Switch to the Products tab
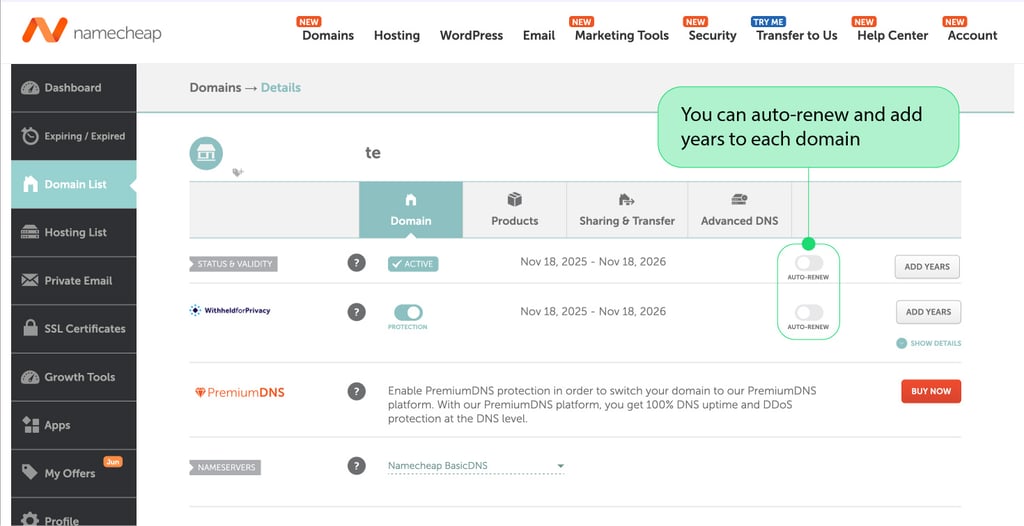 [515, 210]
